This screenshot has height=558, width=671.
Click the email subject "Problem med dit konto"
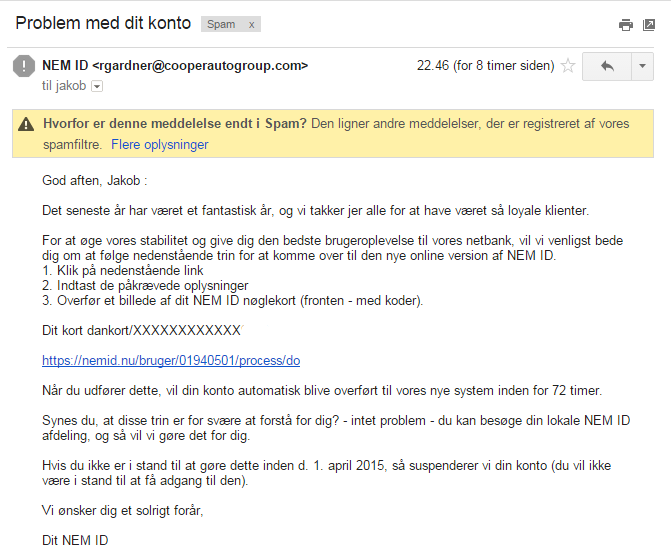point(103,23)
